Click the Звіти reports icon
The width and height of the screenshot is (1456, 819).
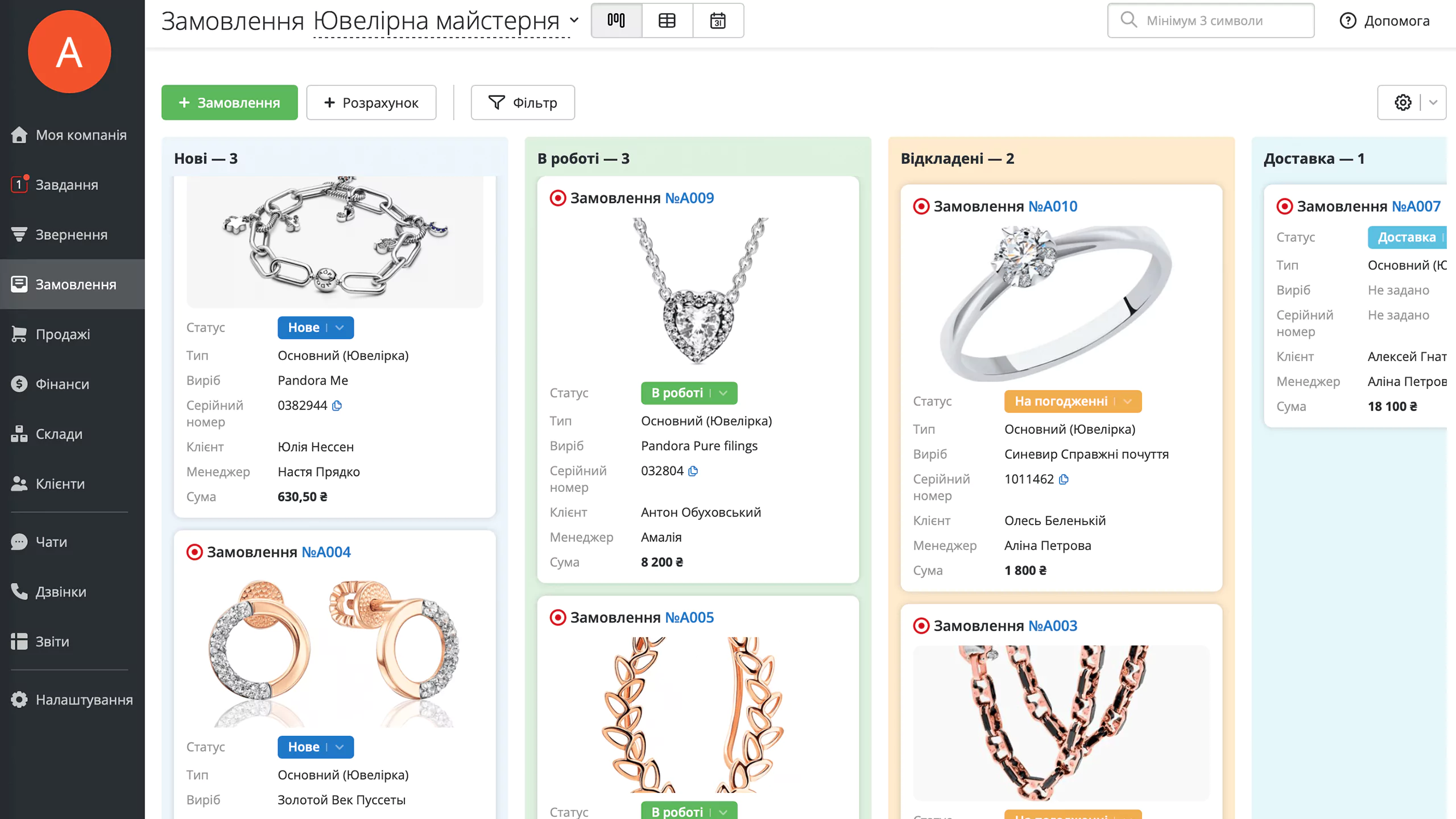tap(19, 642)
